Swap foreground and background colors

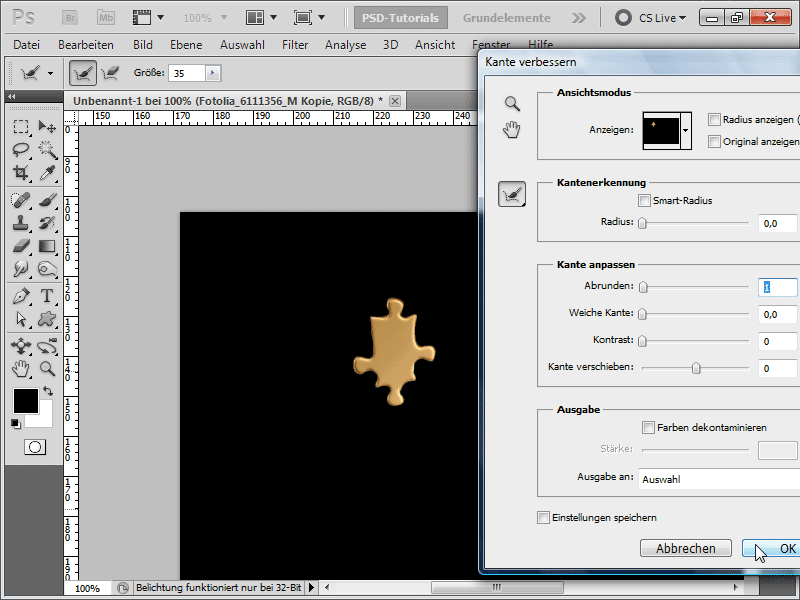48,391
